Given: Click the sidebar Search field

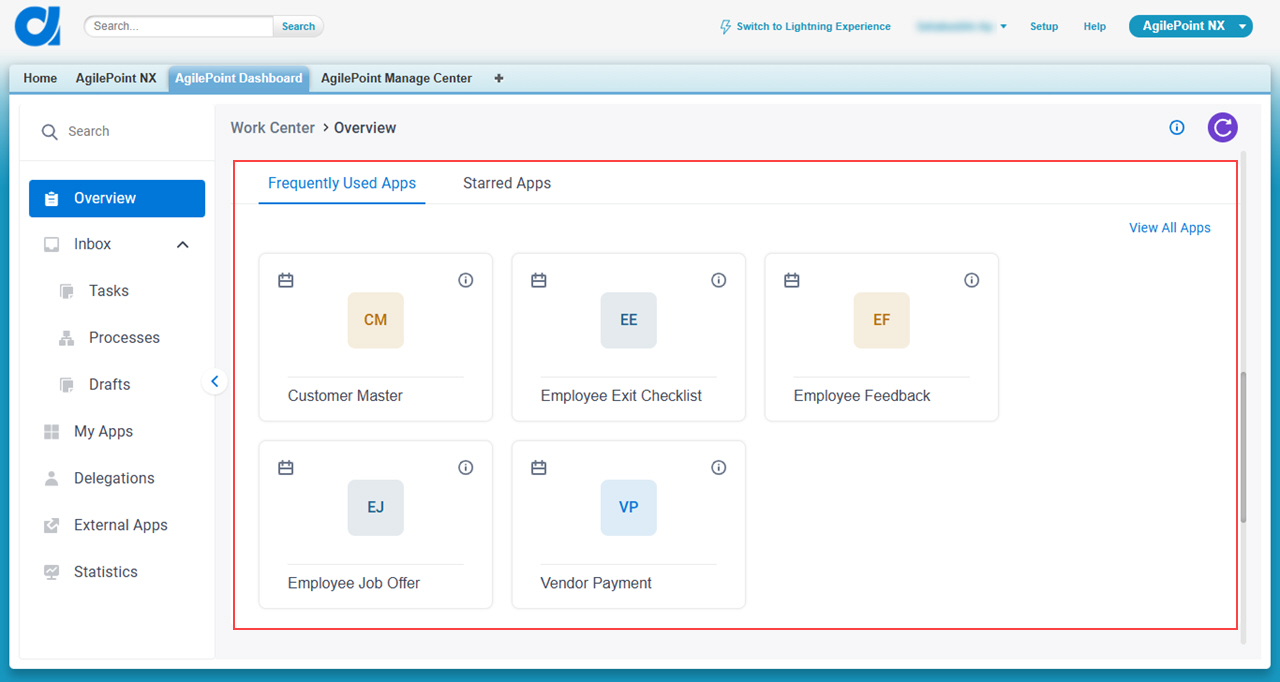Looking at the screenshot, I should point(117,131).
